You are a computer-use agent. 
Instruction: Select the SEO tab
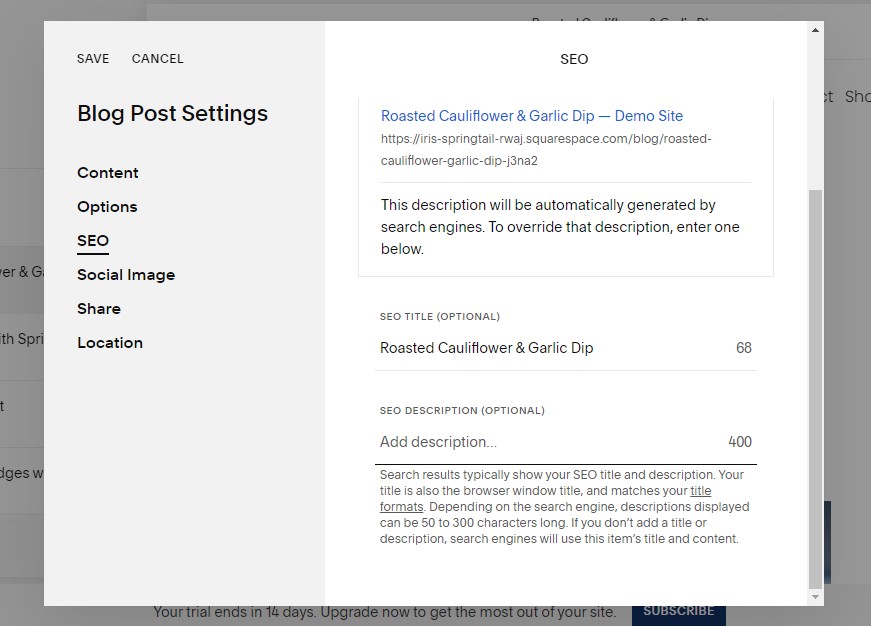click(x=93, y=241)
